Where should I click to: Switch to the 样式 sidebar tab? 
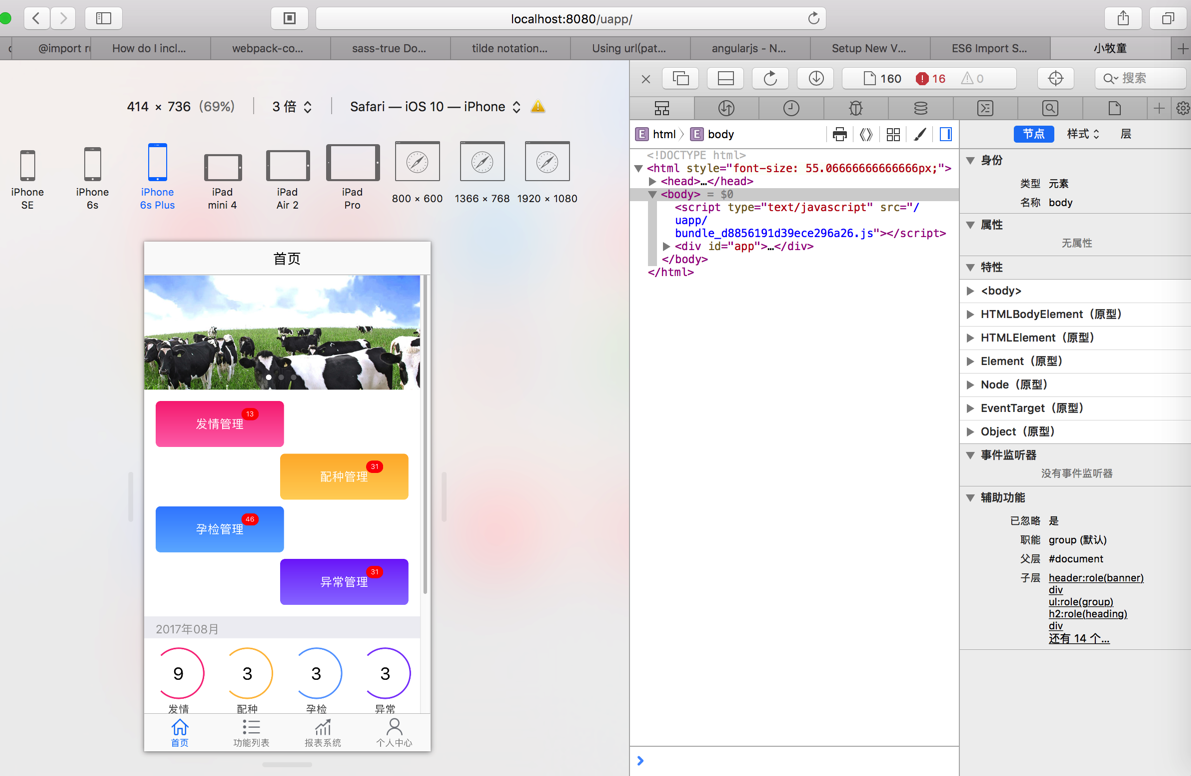point(1083,134)
